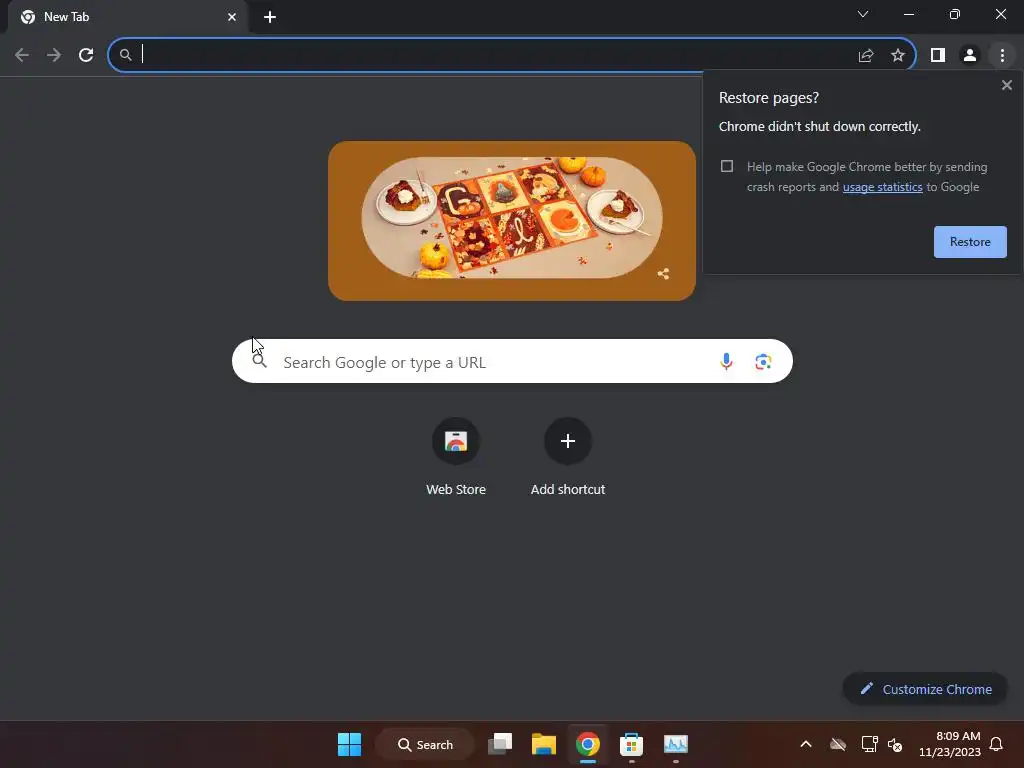This screenshot has width=1024, height=768.
Task: Open Chrome three-dot menu
Action: pos(1002,56)
